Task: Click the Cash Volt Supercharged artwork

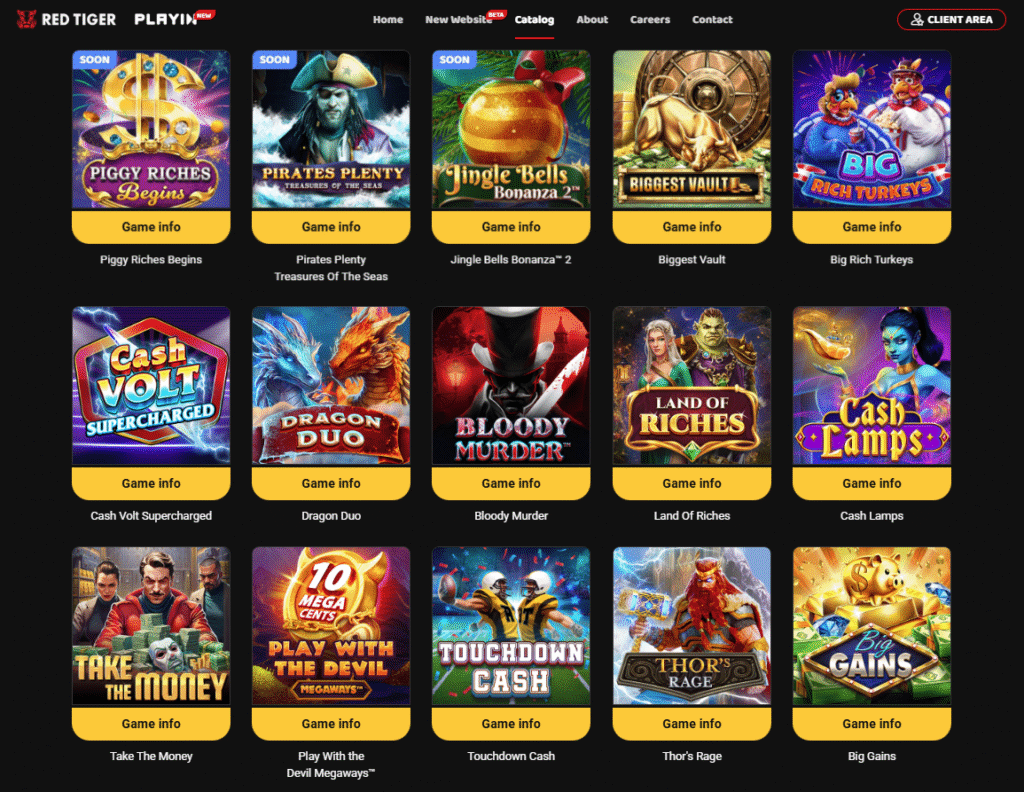Action: coord(151,386)
